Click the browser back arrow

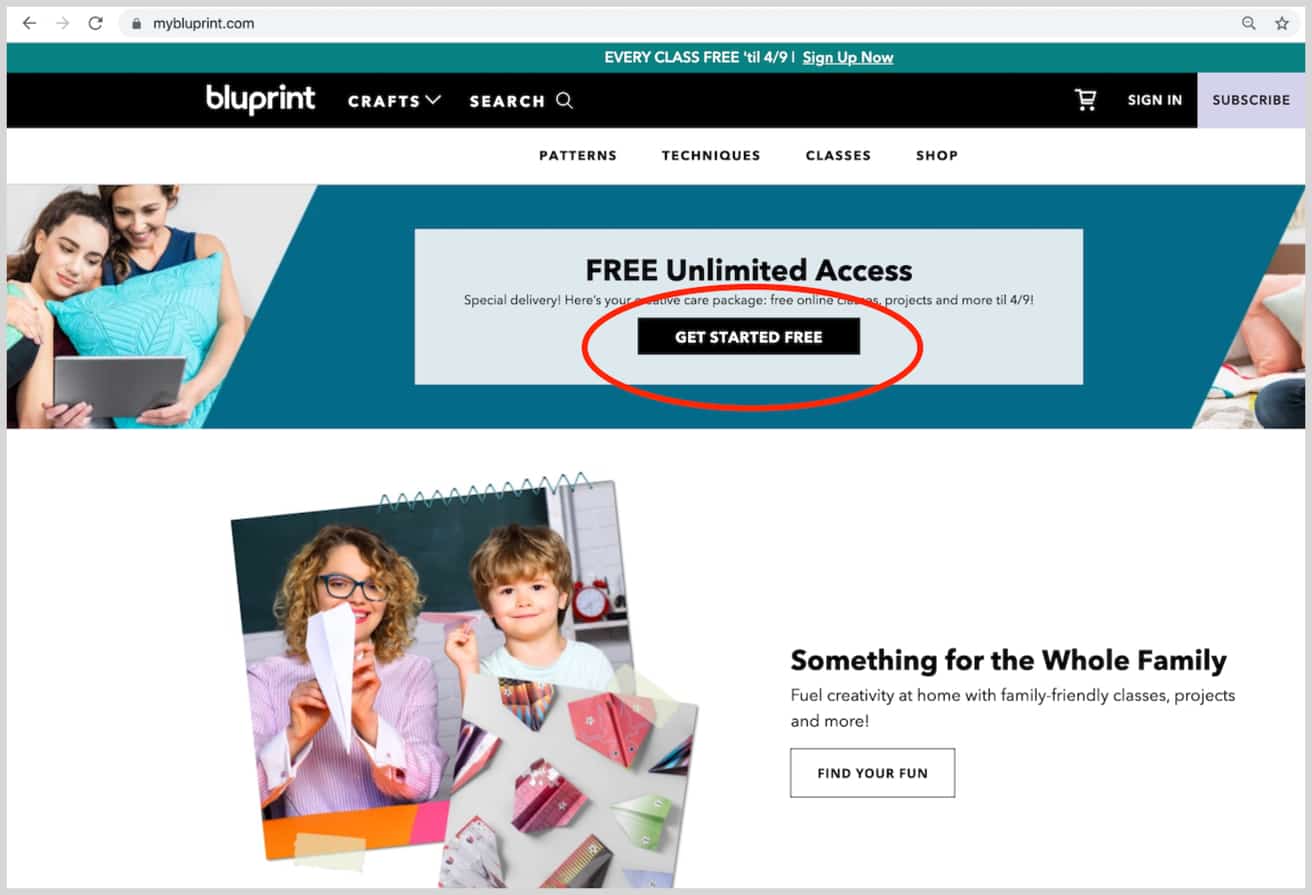pyautogui.click(x=29, y=23)
